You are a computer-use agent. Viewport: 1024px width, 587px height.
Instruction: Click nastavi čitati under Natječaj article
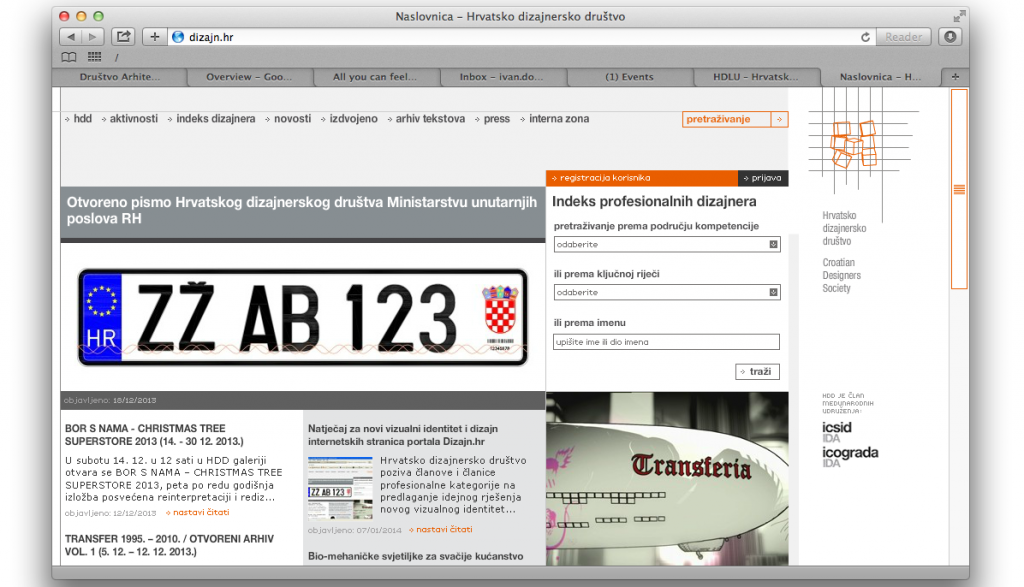tap(441, 530)
